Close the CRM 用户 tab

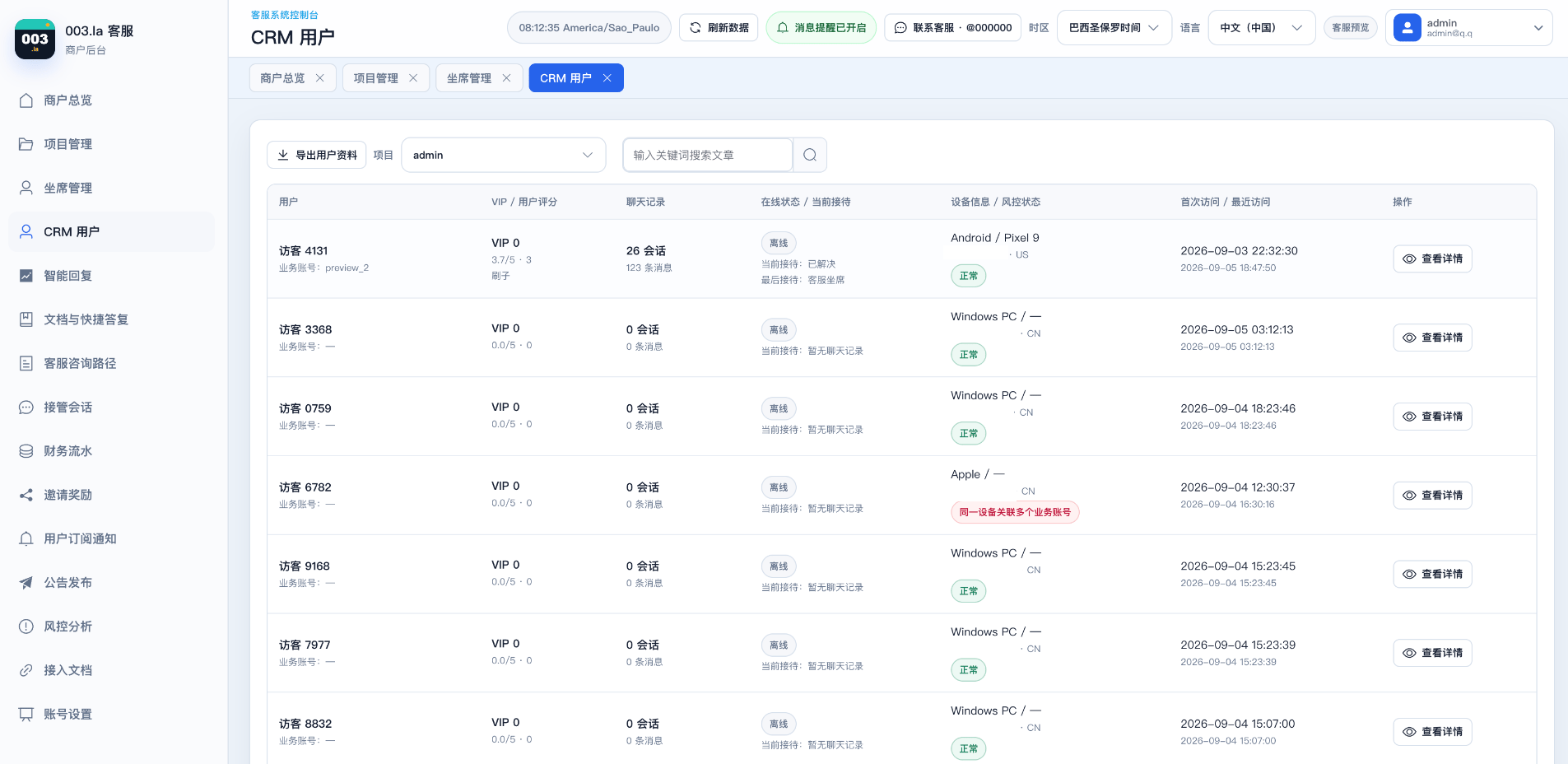tap(607, 78)
